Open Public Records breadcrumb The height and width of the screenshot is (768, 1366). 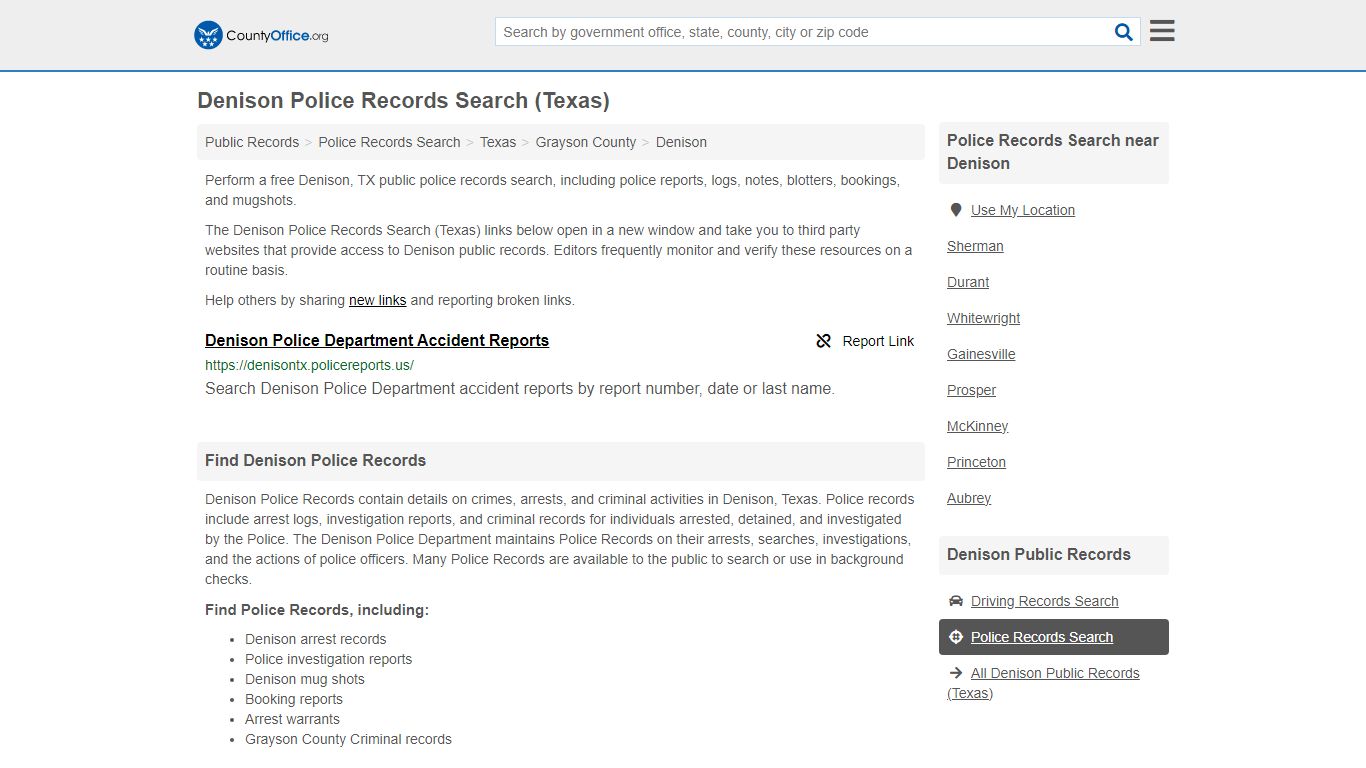[252, 142]
